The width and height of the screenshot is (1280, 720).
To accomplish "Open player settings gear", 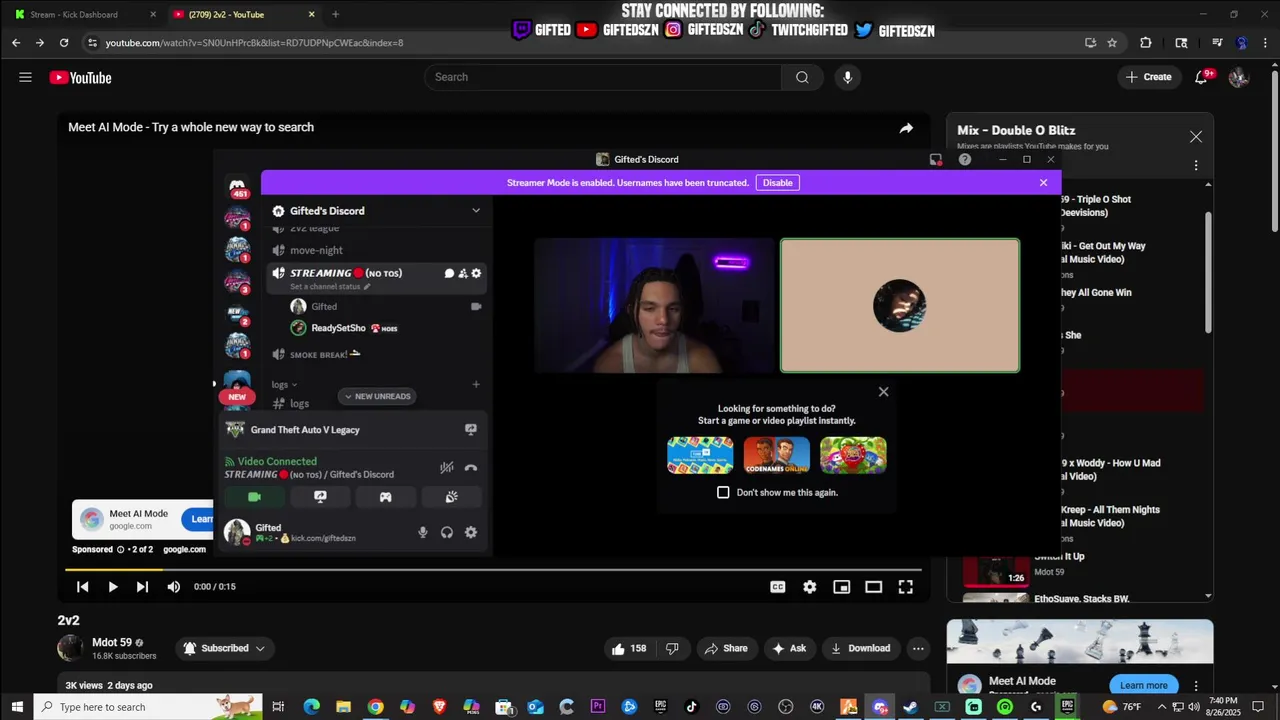I will pyautogui.click(x=810, y=587).
